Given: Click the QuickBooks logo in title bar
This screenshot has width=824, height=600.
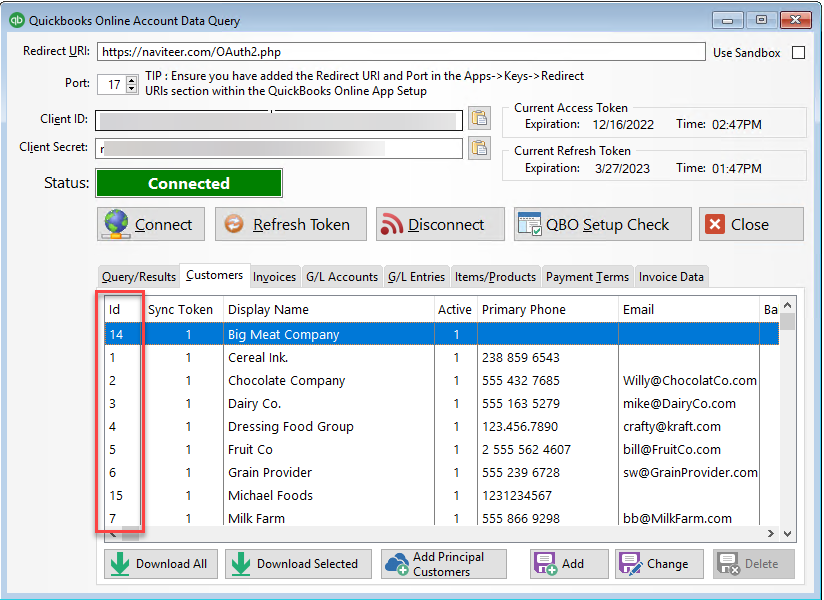Looking at the screenshot, I should pyautogui.click(x=17, y=20).
